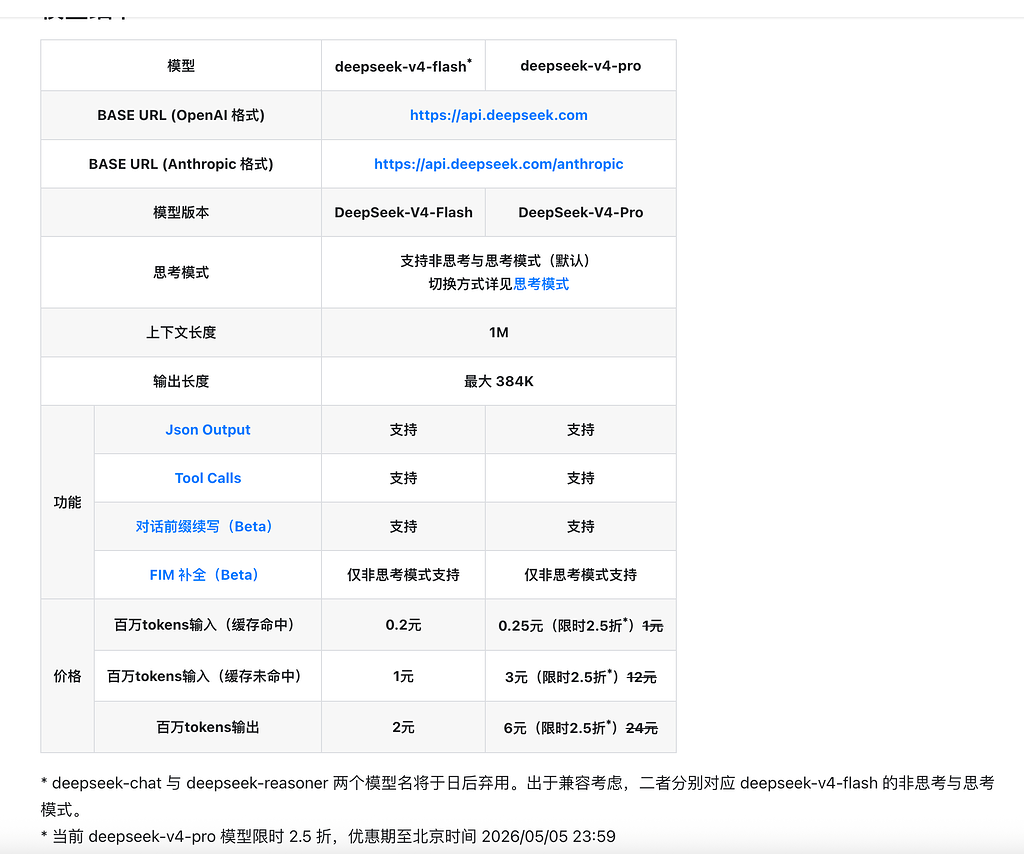Open the Json Output feature link
Image resolution: width=1024 pixels, height=854 pixels.
(x=208, y=430)
